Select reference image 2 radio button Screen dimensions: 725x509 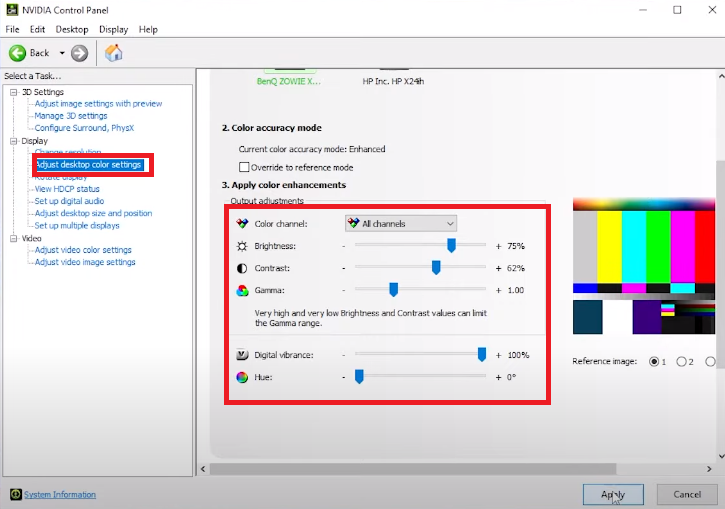[x=682, y=361]
